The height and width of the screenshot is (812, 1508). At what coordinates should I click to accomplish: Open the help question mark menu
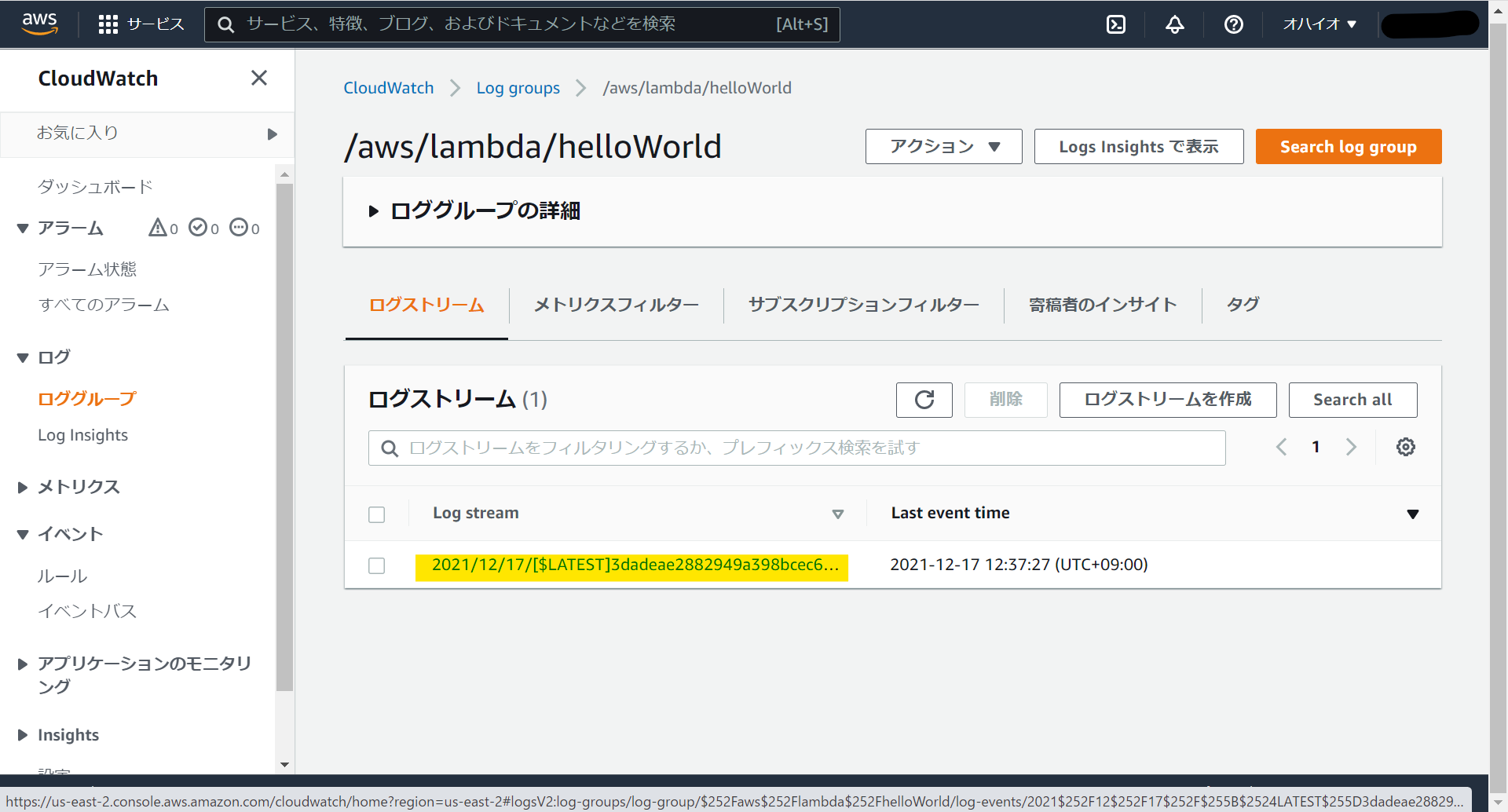(x=1234, y=24)
